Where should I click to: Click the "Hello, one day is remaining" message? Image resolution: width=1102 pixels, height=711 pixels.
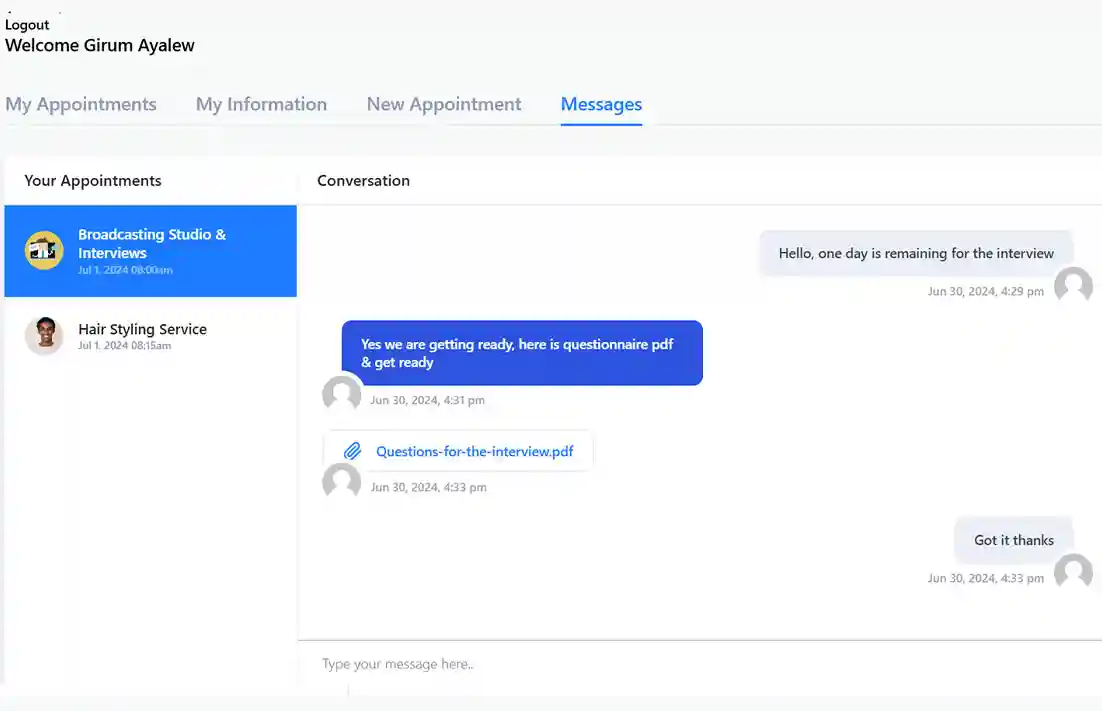click(x=915, y=253)
